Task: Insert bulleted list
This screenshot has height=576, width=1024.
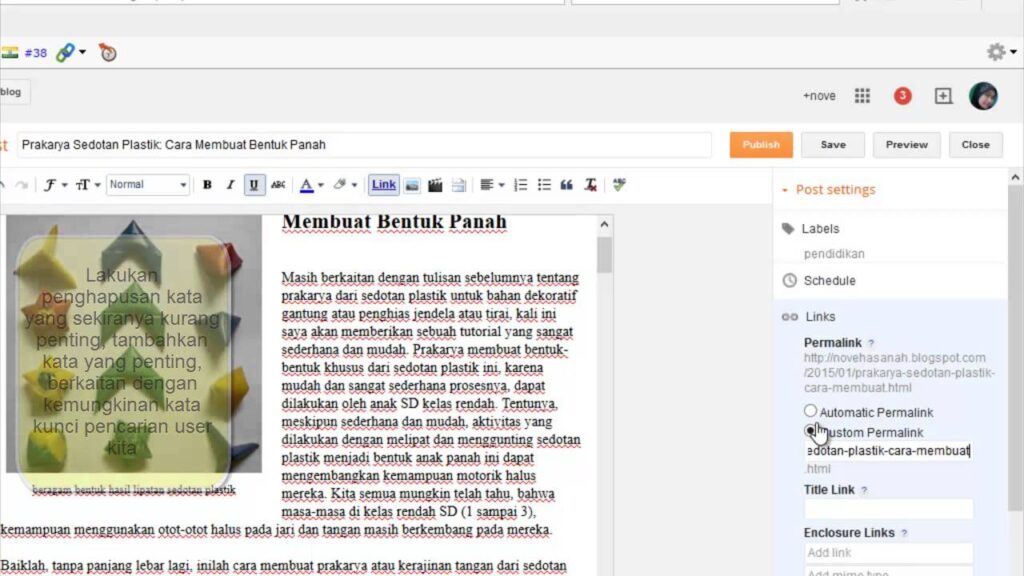Action: click(x=544, y=185)
